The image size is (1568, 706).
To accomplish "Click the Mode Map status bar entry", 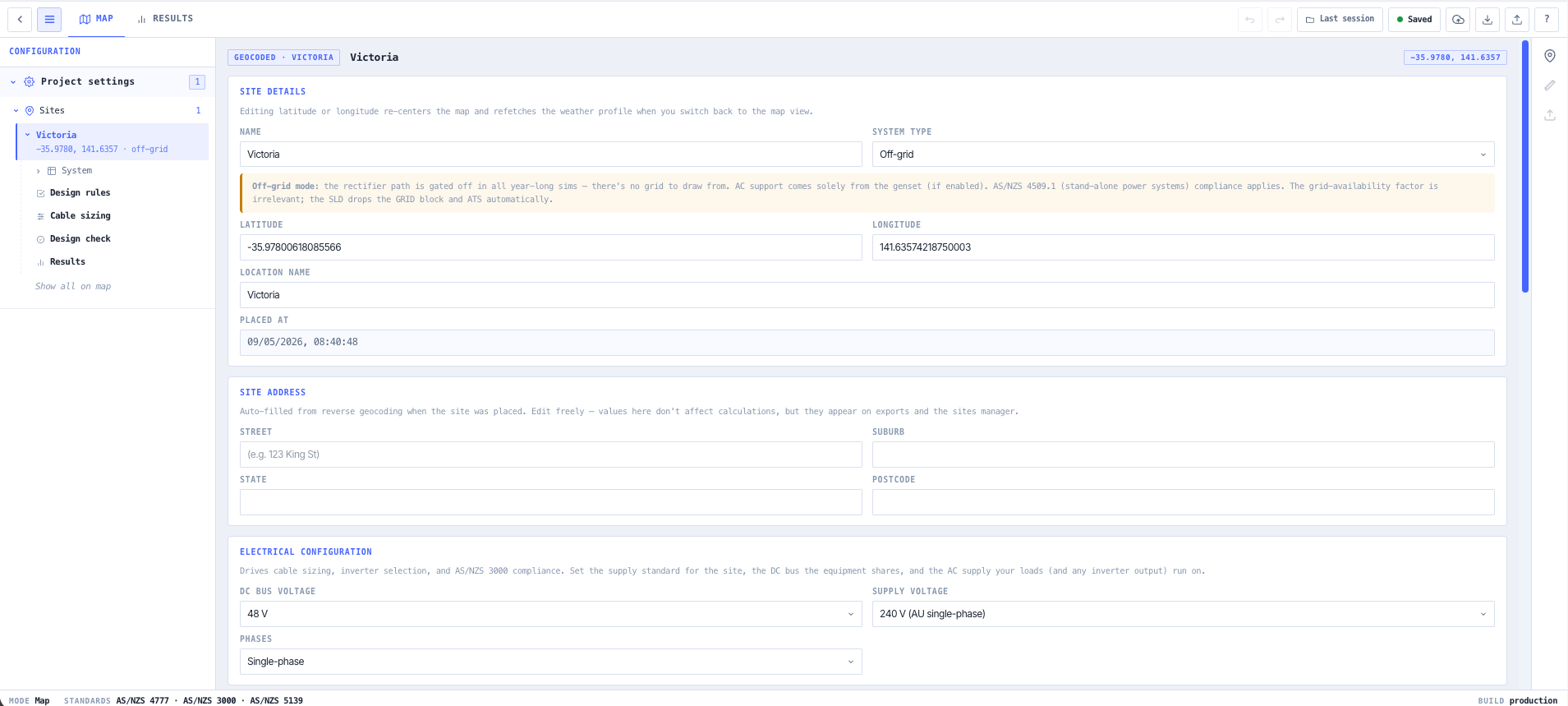I will pos(29,700).
